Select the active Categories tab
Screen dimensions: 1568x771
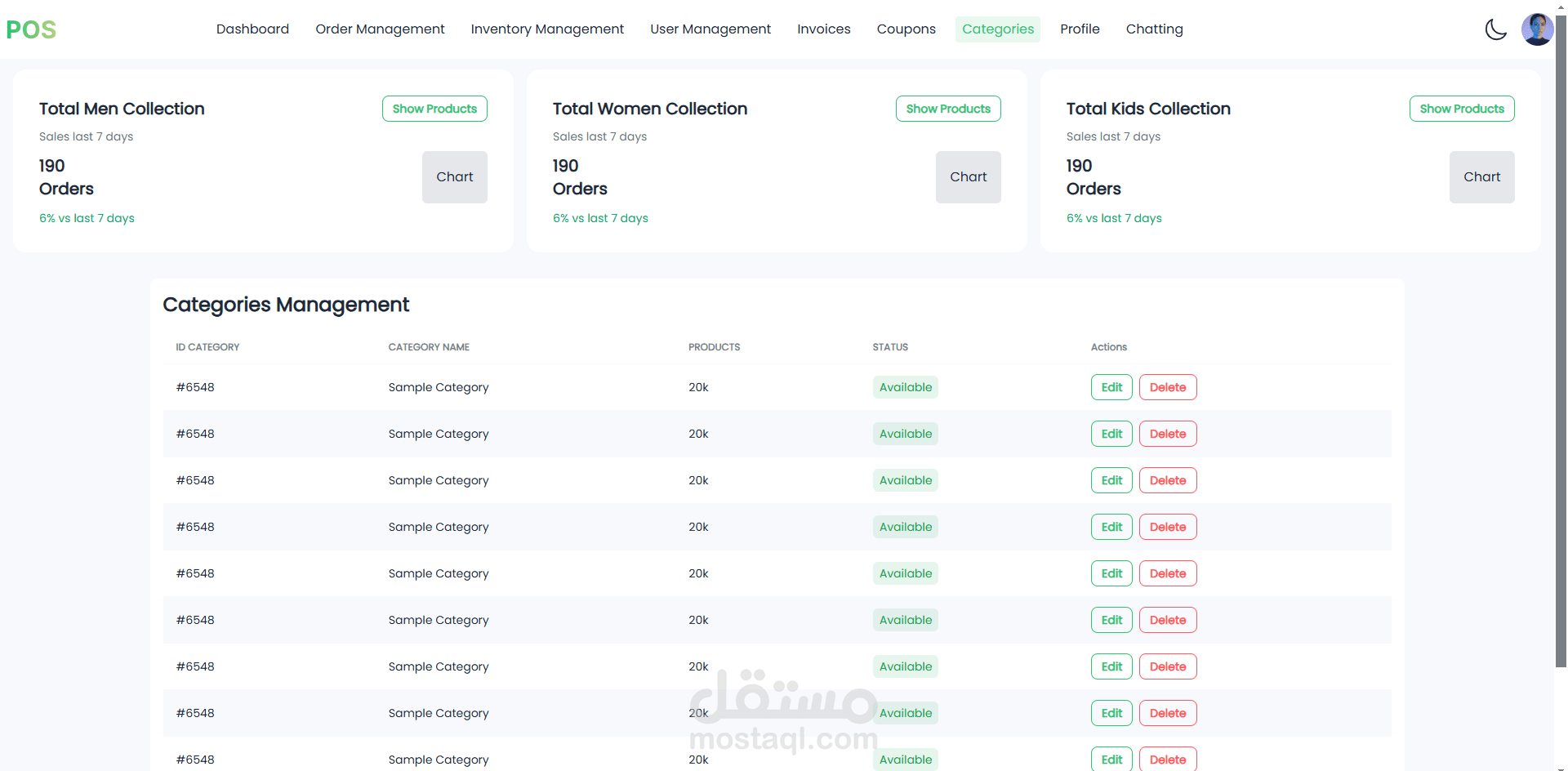click(998, 29)
